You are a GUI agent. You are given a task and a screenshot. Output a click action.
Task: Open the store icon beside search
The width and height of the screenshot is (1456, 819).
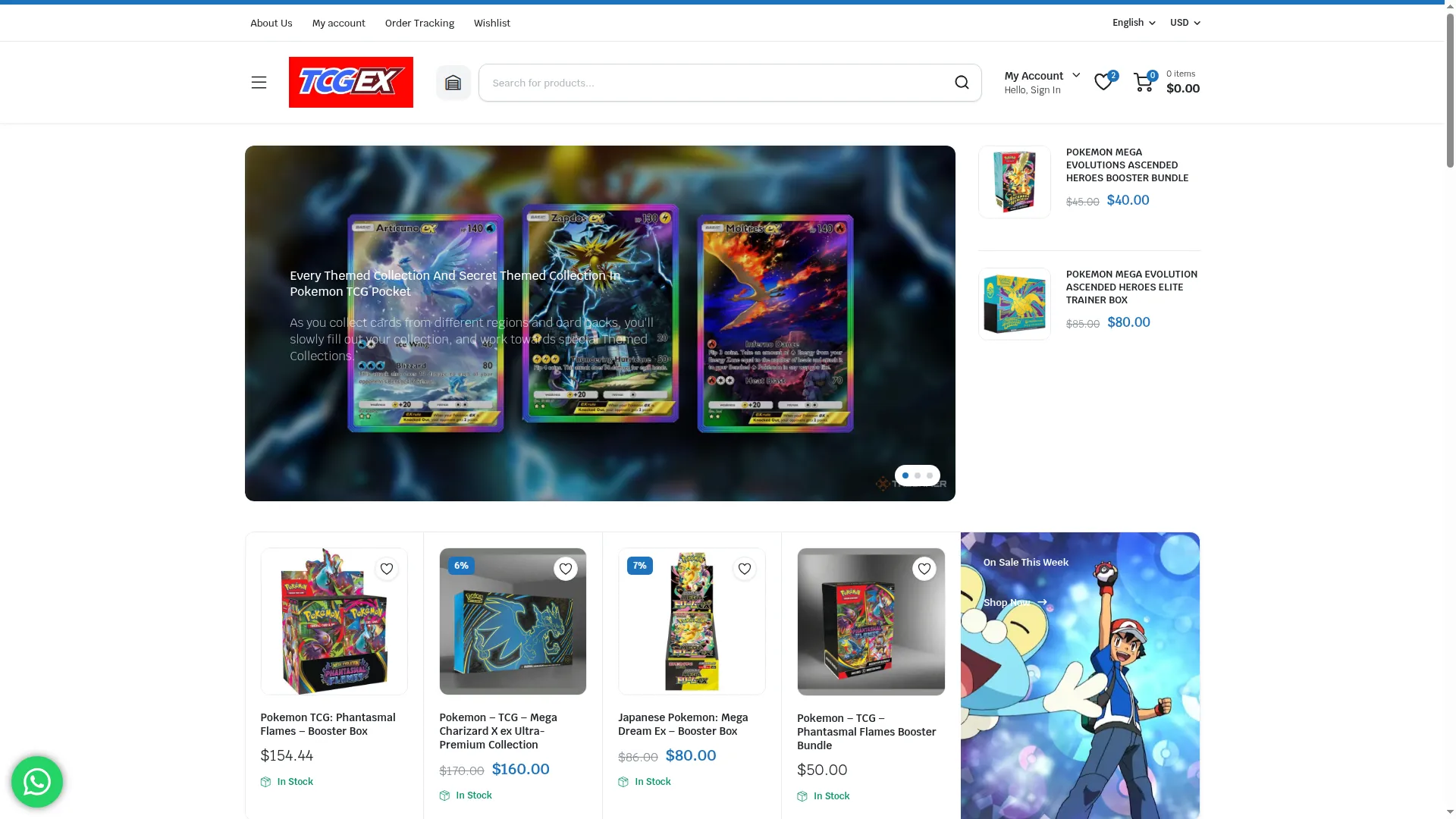click(453, 83)
